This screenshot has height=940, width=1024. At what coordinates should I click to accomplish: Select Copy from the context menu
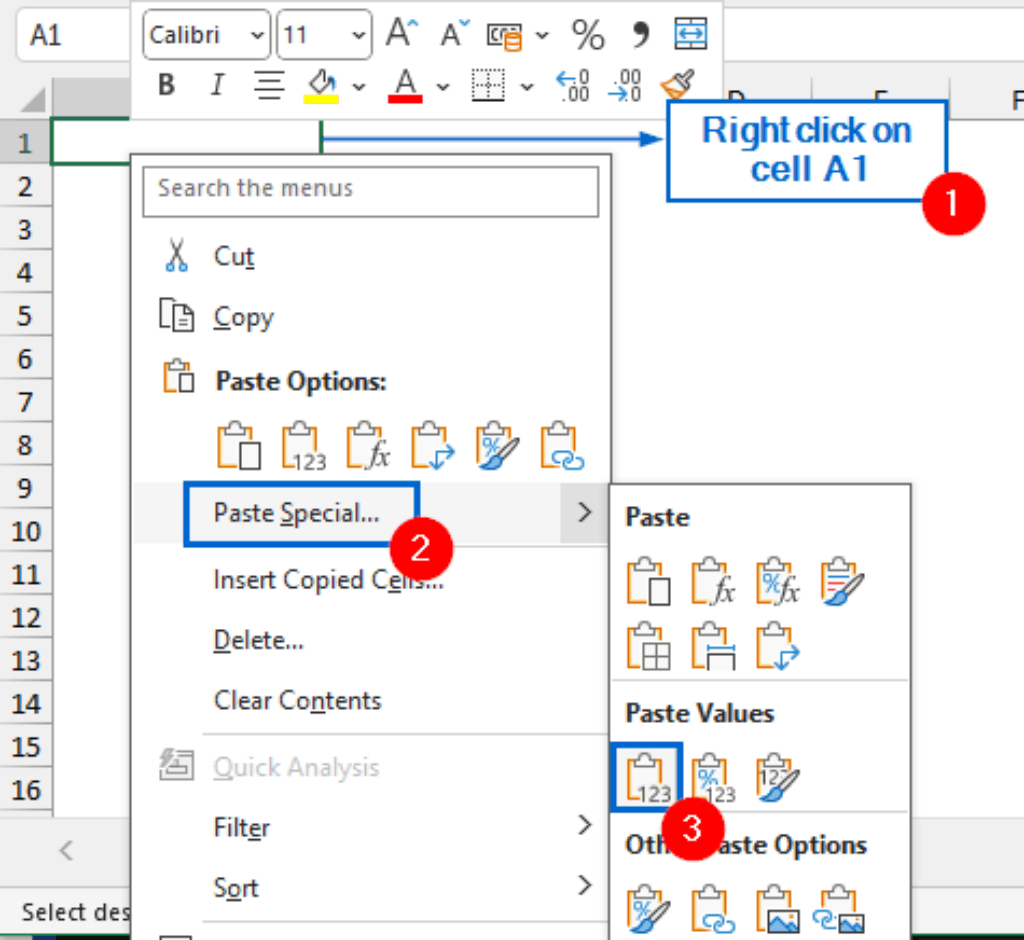[x=243, y=317]
